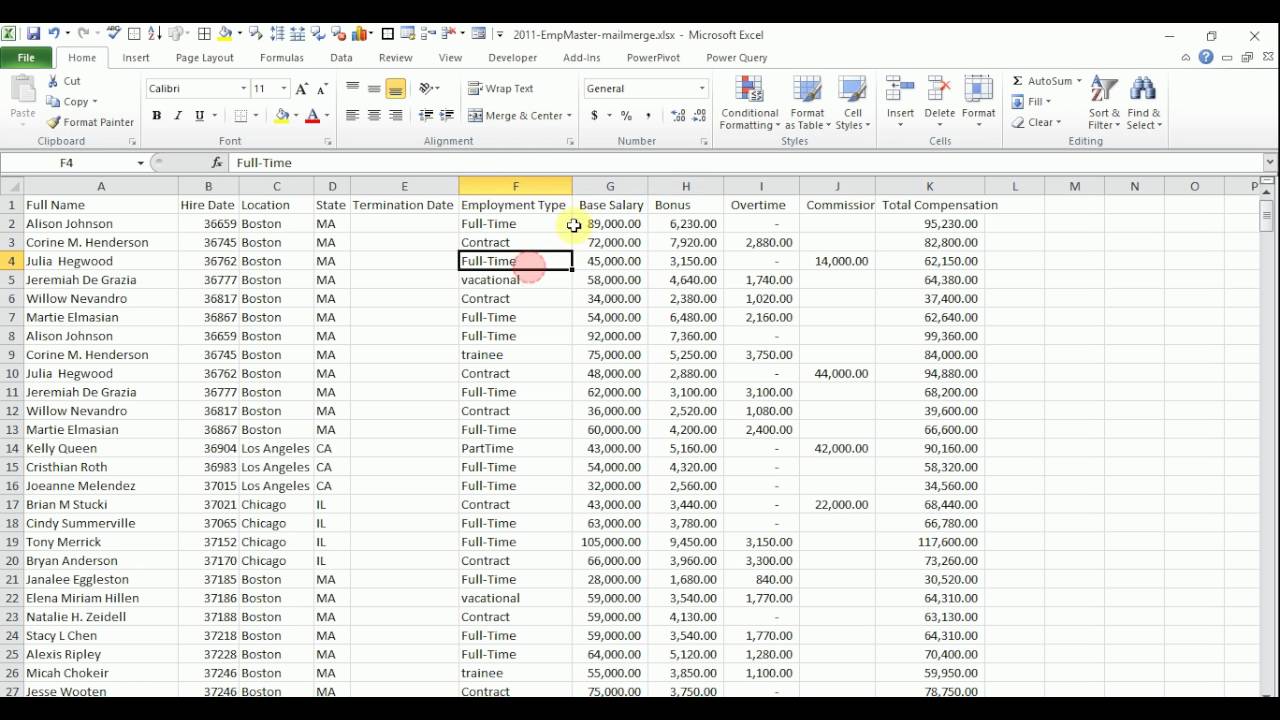Expand the number format General dropdown
The width and height of the screenshot is (1280, 720).
point(701,89)
